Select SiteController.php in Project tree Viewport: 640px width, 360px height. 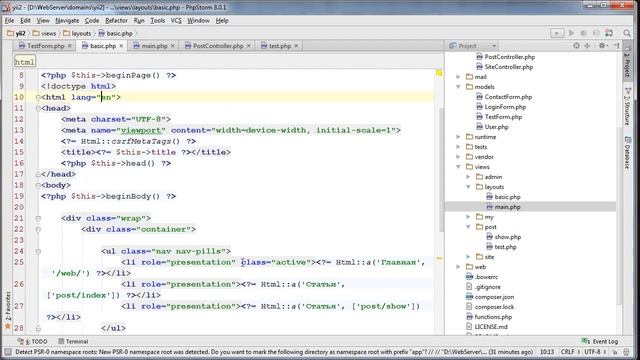click(509, 67)
